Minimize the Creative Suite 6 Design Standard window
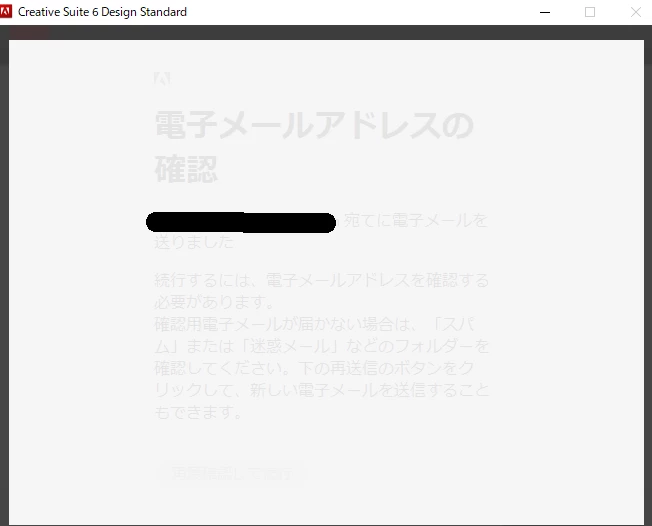This screenshot has height=526, width=652. pyautogui.click(x=545, y=12)
